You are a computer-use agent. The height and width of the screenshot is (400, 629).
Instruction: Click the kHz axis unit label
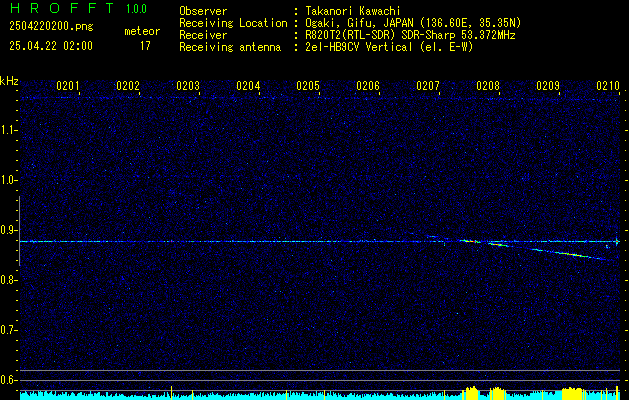click(x=9, y=81)
